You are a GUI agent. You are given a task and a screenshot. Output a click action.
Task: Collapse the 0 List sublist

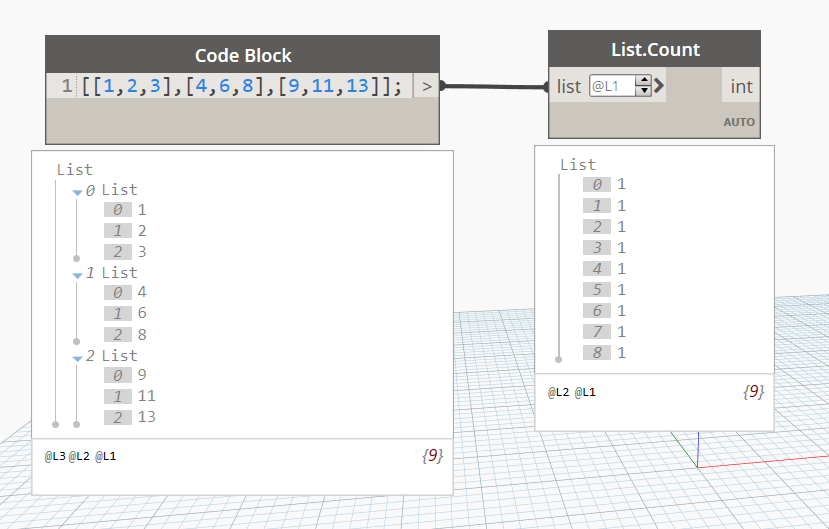(x=77, y=192)
